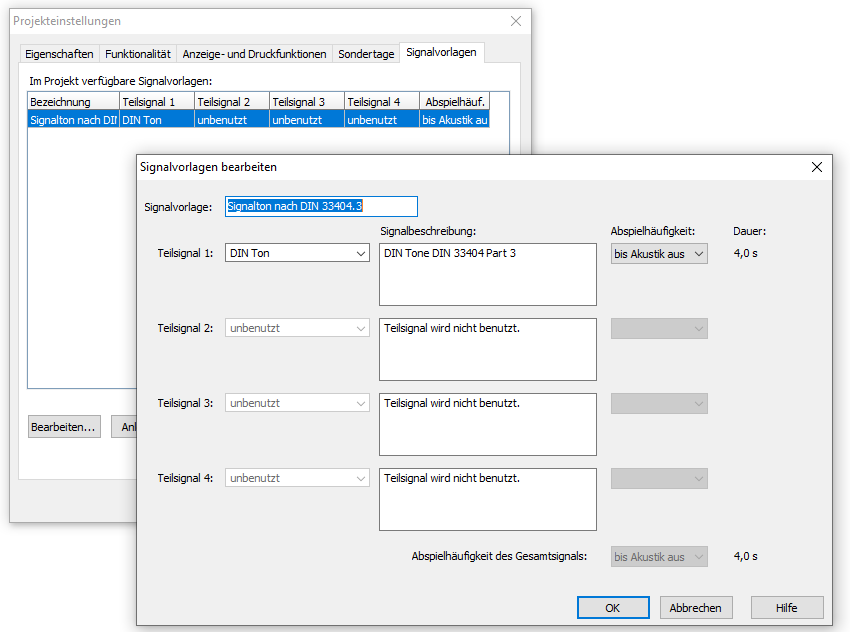Expand Abspielhäufigkeit dropdown for Teilsignal 1
Viewport: 850px width, 632px height.
pyautogui.click(x=659, y=254)
